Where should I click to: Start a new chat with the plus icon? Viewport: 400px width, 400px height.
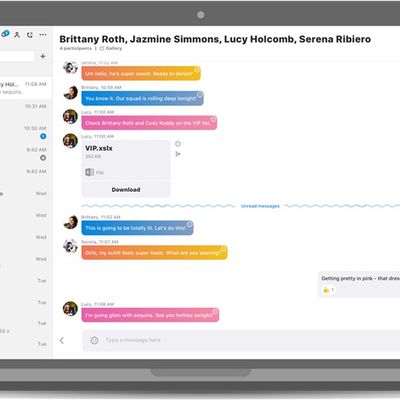coord(43,56)
